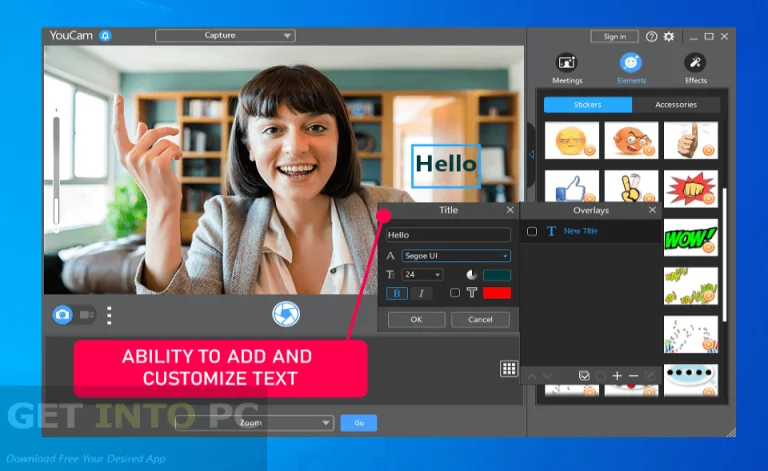Switch to the Elements tab
768x471 pixels.
(631, 69)
